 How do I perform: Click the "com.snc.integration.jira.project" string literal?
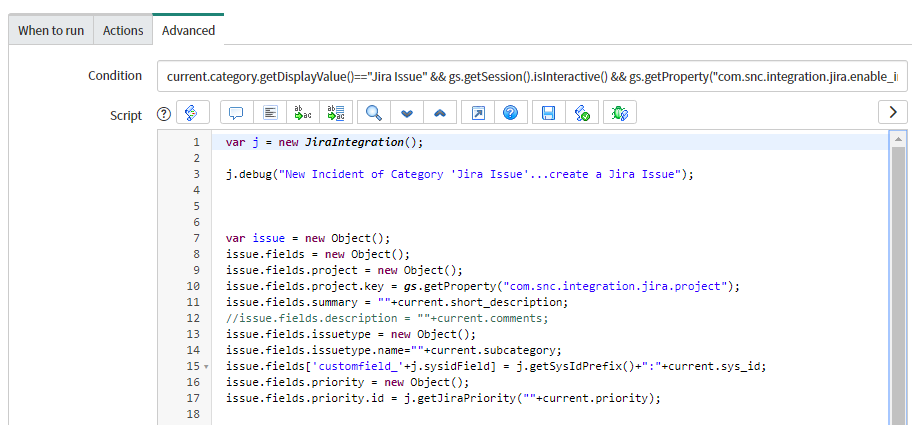pyautogui.click(x=616, y=286)
